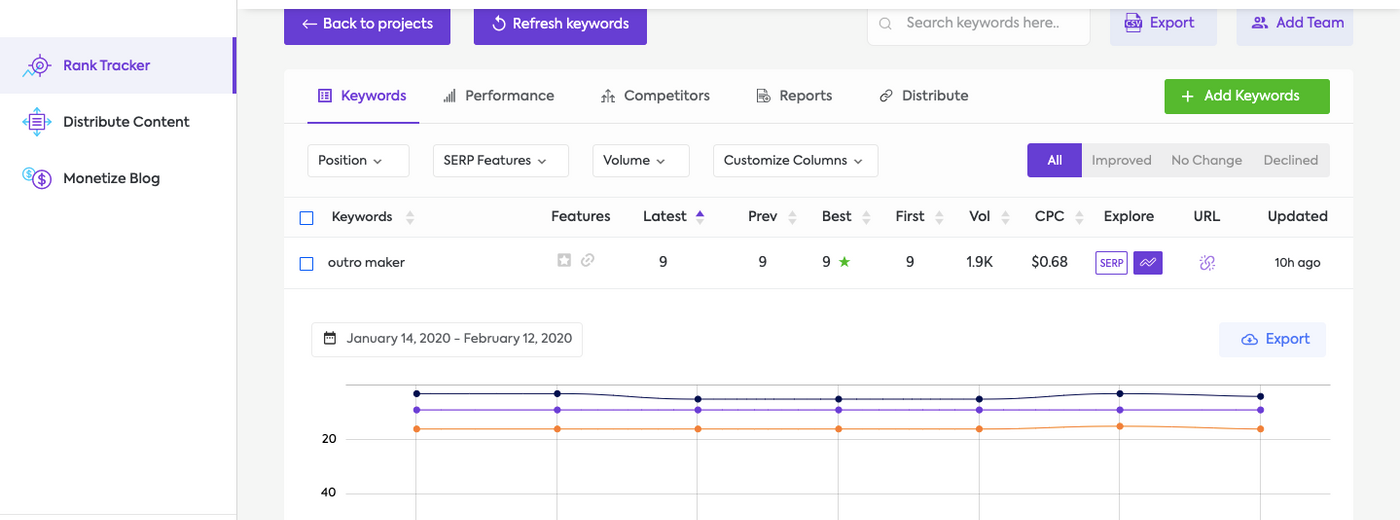Click the search magnifier icon

(x=885, y=23)
